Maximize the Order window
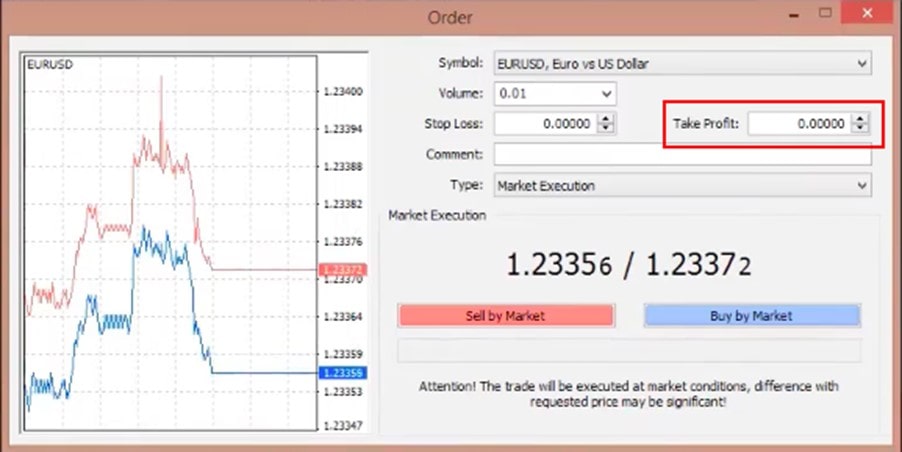This screenshot has width=902, height=452. pos(825,13)
